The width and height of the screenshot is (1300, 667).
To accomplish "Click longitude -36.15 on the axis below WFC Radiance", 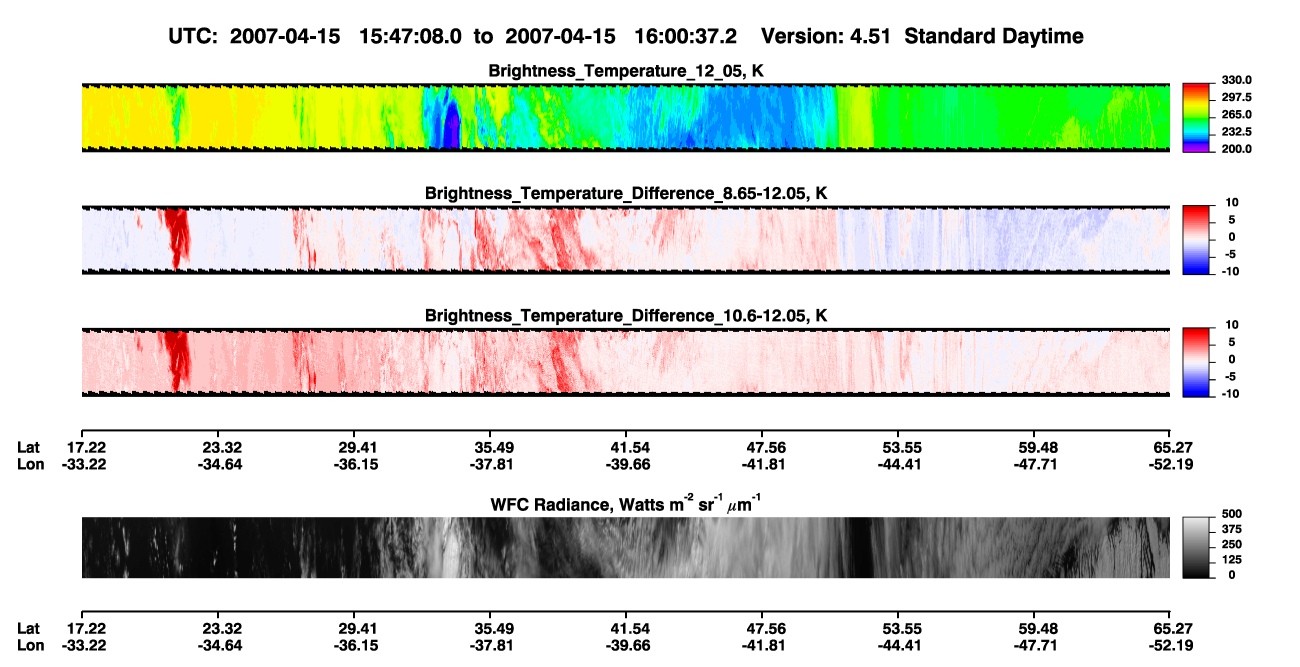I will coord(354,645).
